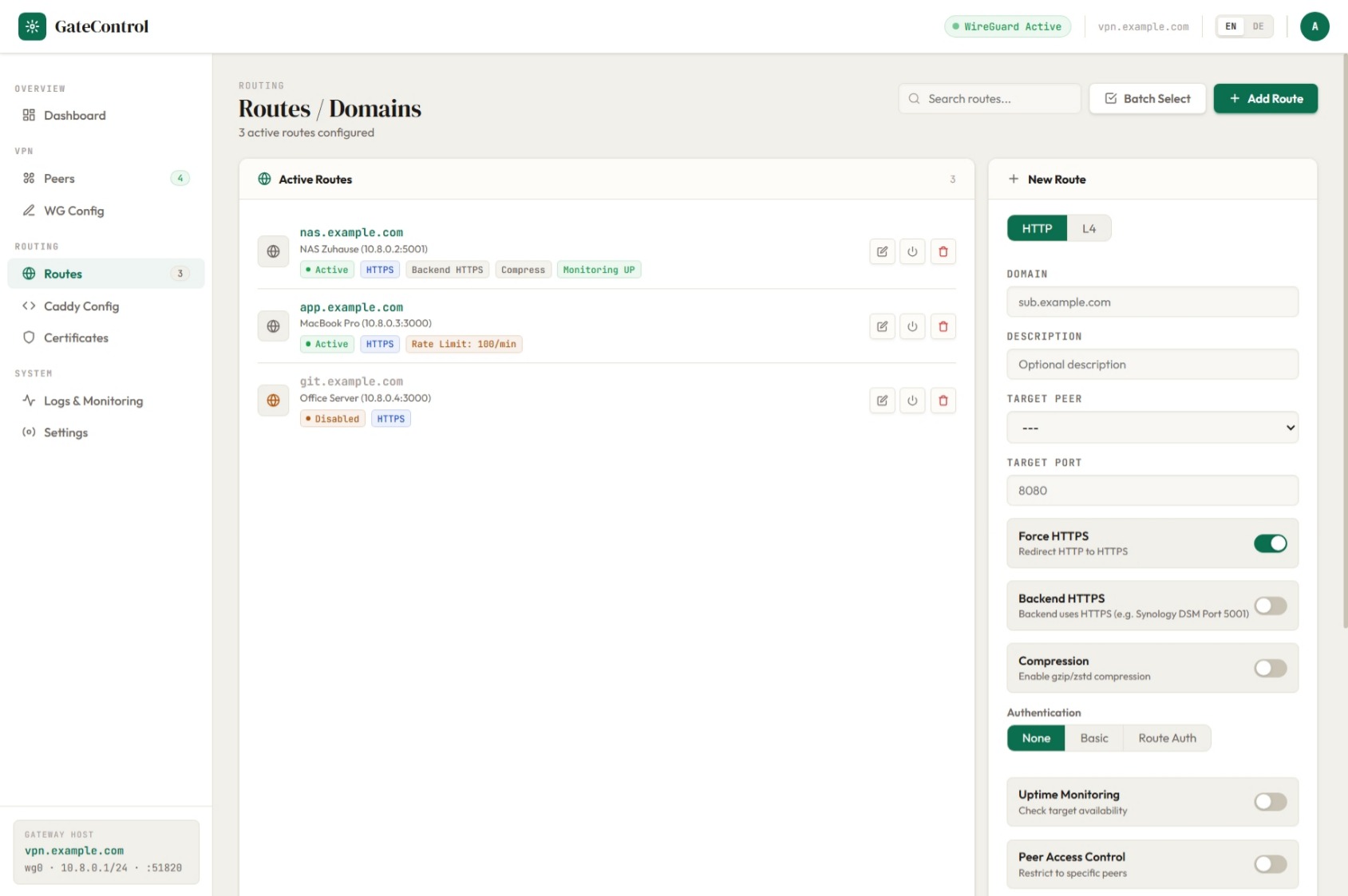Image resolution: width=1348 pixels, height=896 pixels.
Task: Click the edit icon for nas.example.com
Action: (x=882, y=251)
